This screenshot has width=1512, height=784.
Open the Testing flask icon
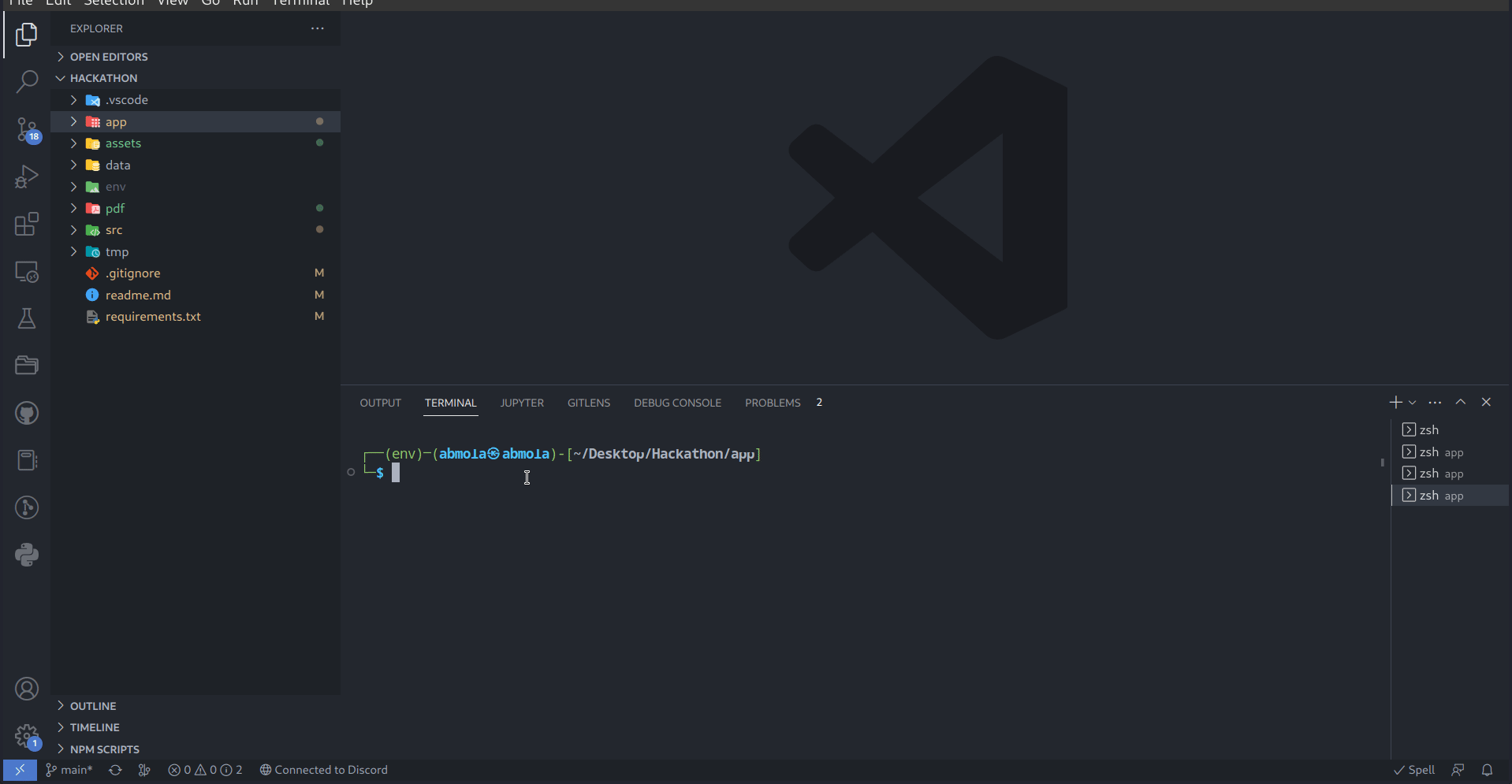click(27, 318)
